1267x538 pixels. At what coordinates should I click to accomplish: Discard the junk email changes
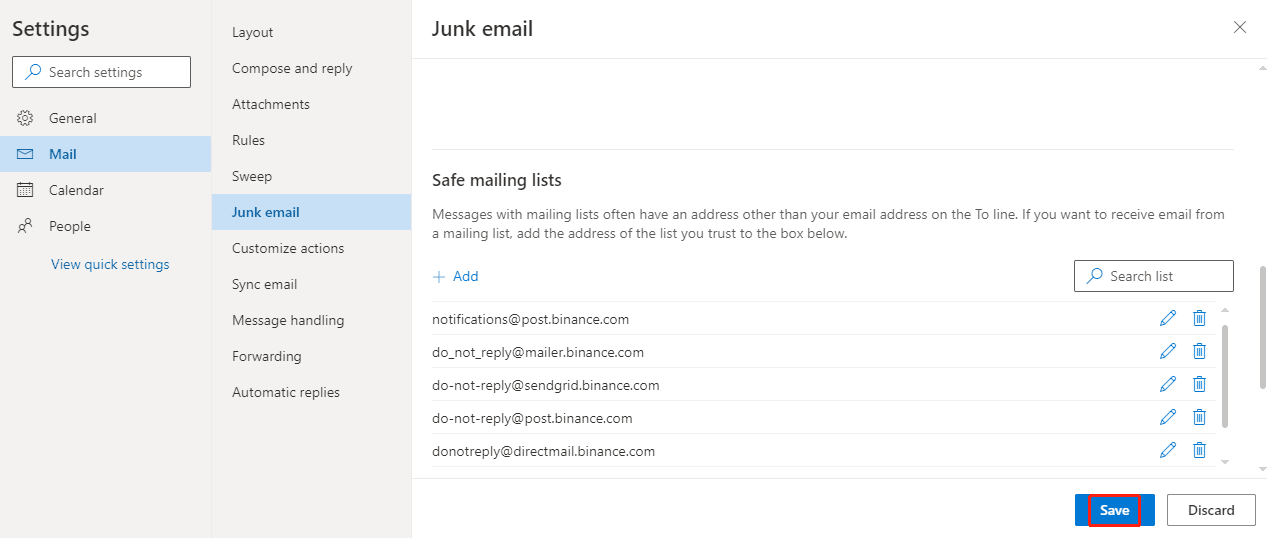tap(1211, 510)
